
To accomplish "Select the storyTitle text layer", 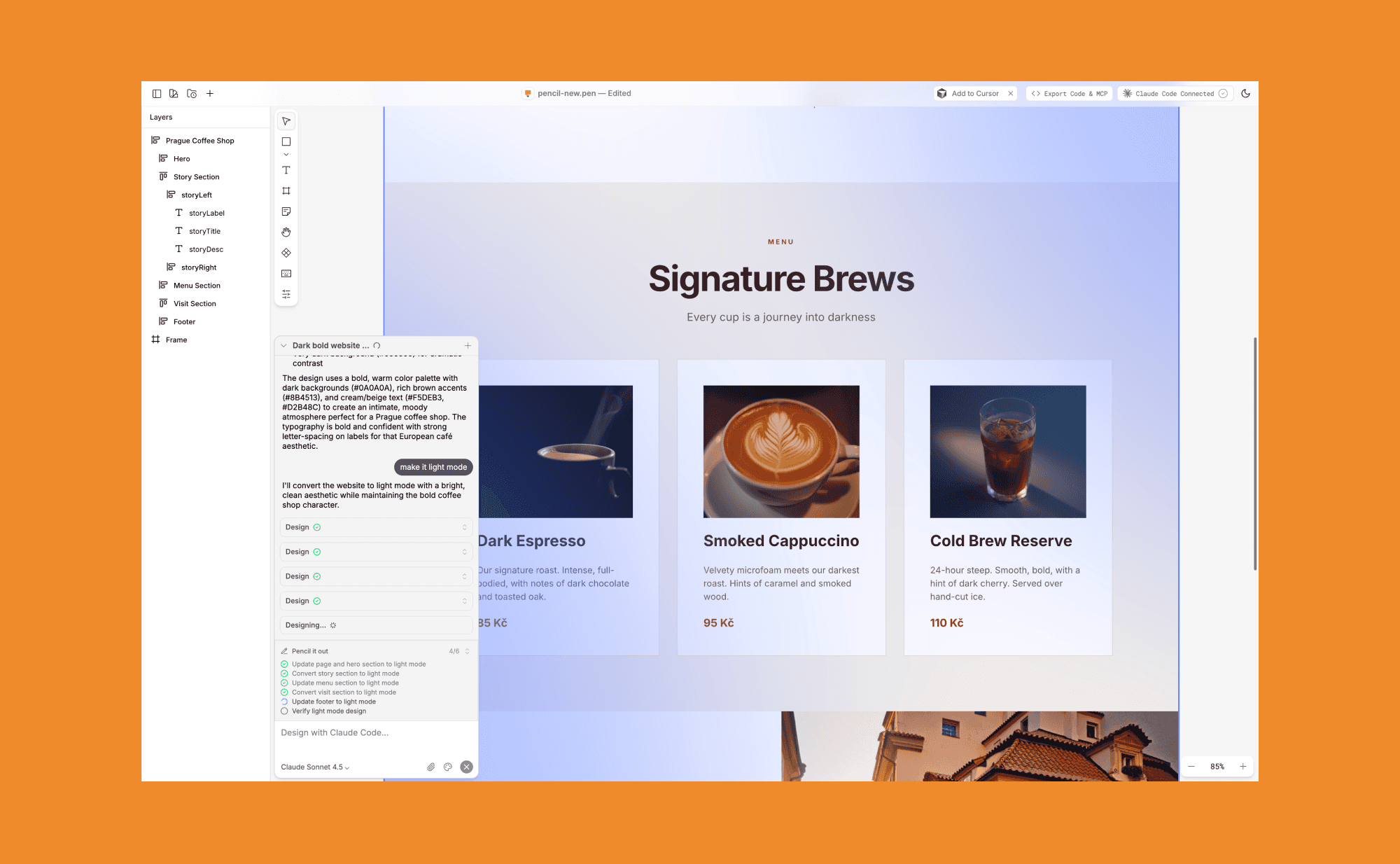I will point(204,231).
